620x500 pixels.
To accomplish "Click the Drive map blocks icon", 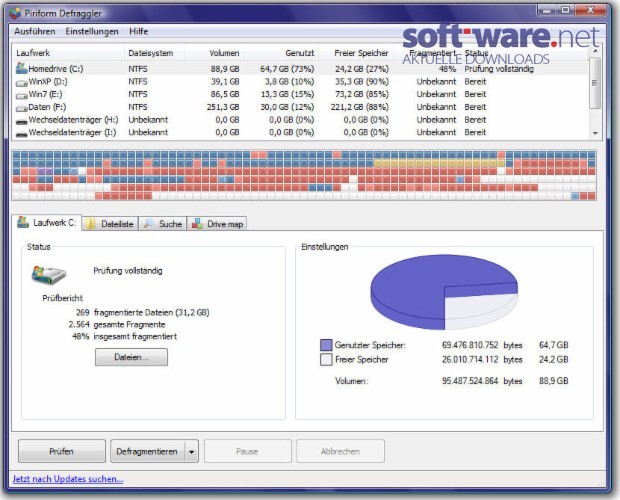I will pyautogui.click(x=197, y=224).
